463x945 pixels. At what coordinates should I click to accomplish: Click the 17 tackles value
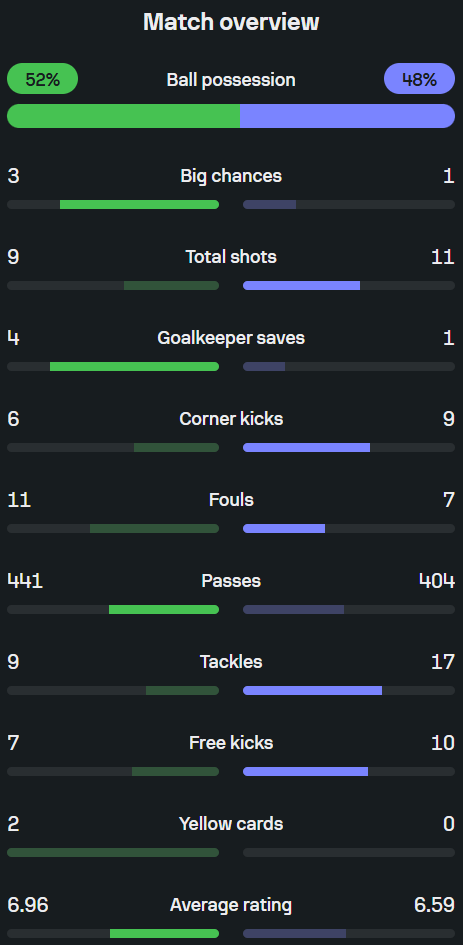click(443, 662)
